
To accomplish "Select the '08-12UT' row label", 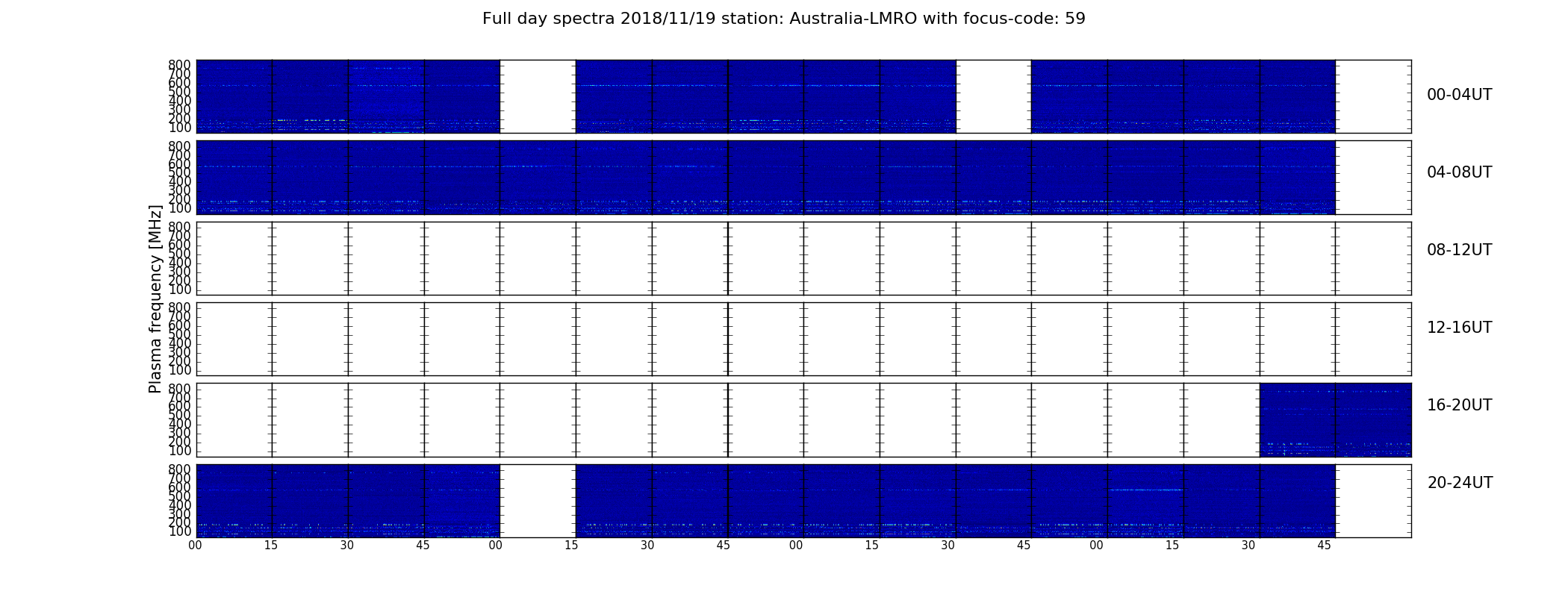I will pos(1459,250).
